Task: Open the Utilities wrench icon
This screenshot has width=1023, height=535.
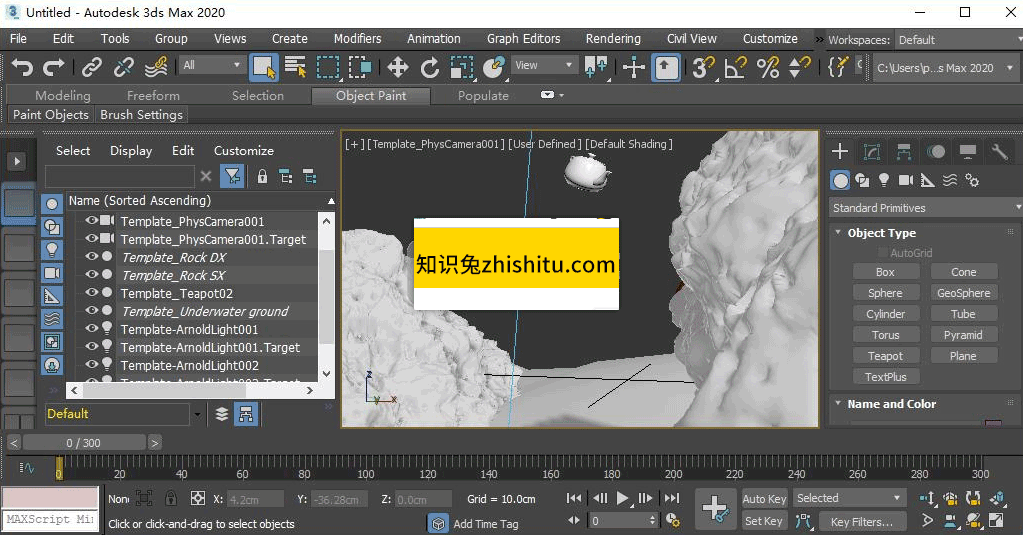Action: [x=1000, y=151]
